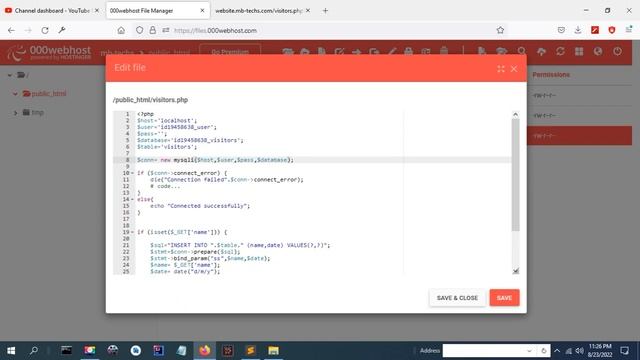640x360 pixels.
Task: Click the orange SAVE button
Action: click(x=504, y=298)
